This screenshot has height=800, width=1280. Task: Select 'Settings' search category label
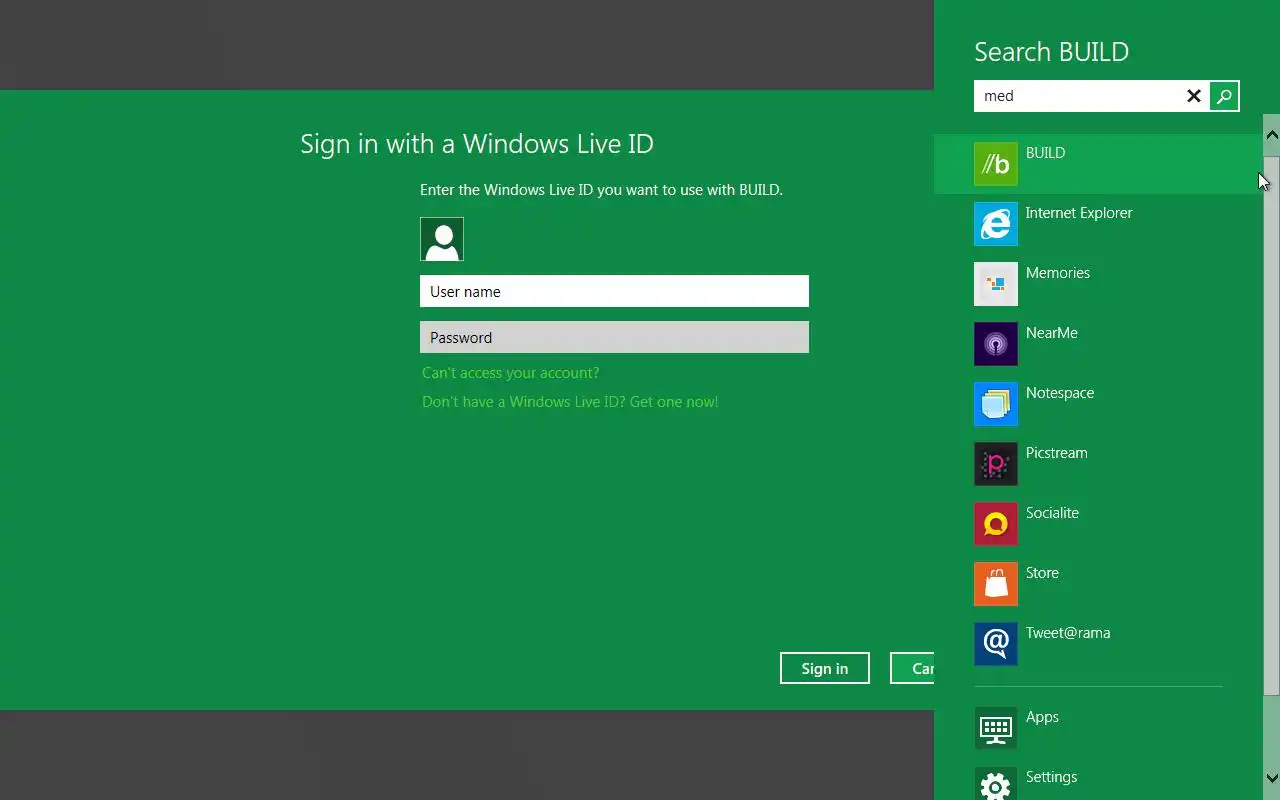[1051, 777]
